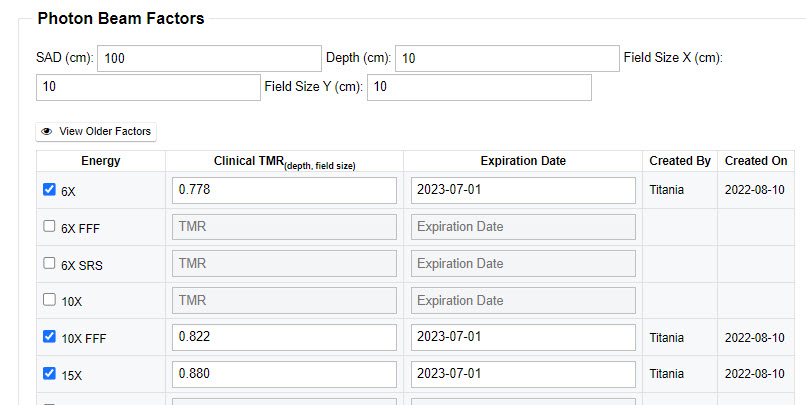Select the Field Size Y input field
Image resolution: width=806 pixels, height=405 pixels.
(479, 88)
